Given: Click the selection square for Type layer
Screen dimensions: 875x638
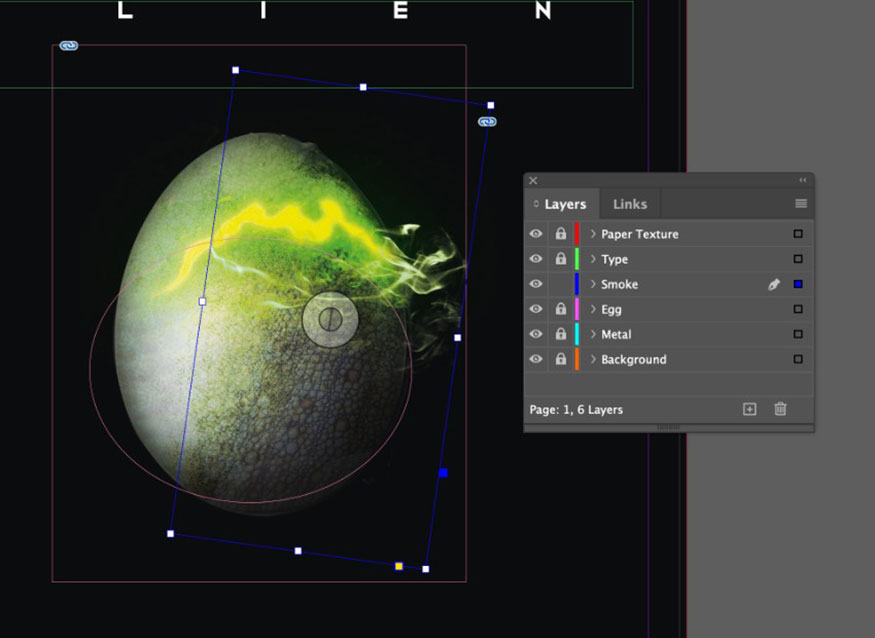Looking at the screenshot, I should point(798,259).
